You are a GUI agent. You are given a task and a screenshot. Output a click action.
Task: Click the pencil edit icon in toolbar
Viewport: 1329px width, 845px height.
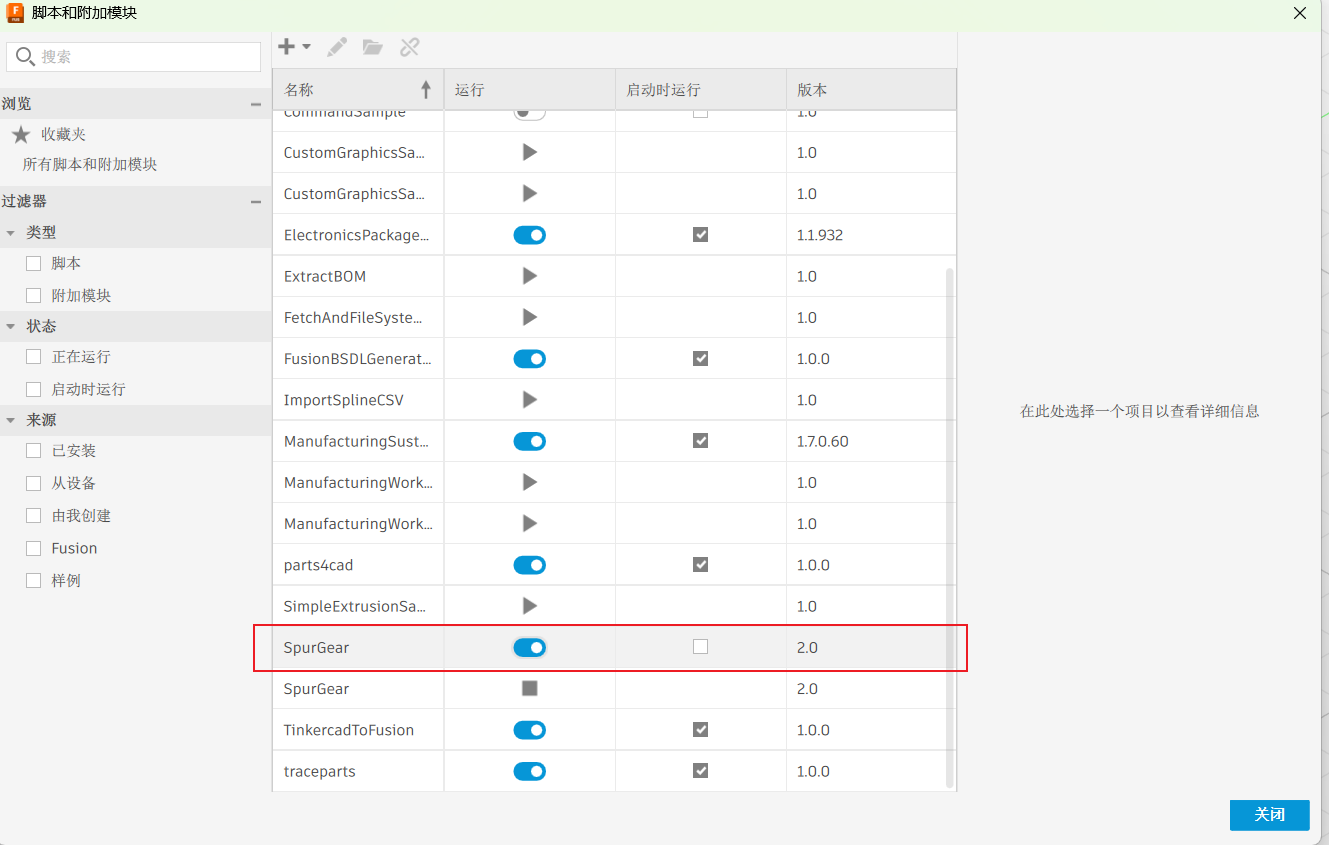[337, 47]
